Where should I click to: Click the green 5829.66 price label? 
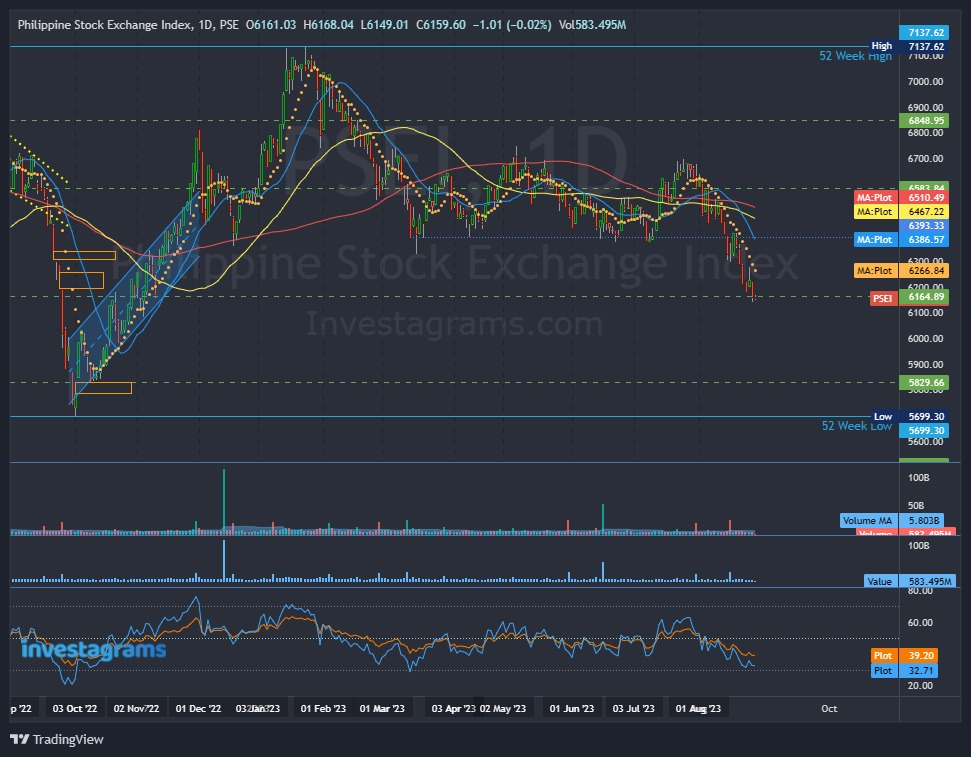coord(923,382)
